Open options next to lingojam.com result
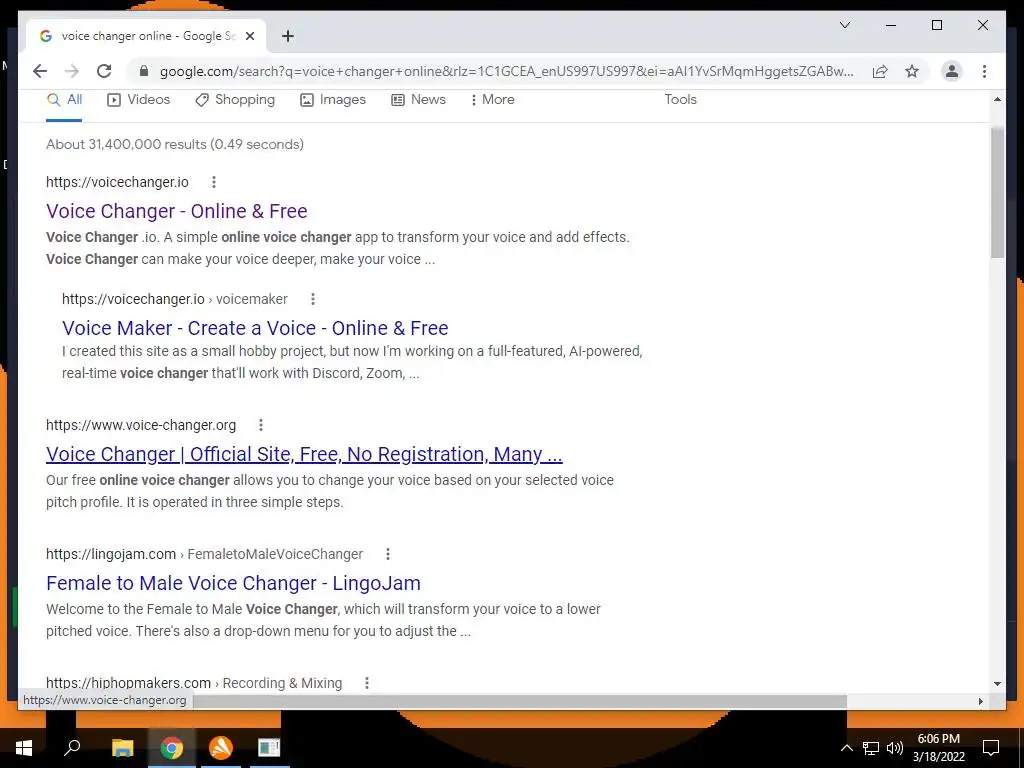The height and width of the screenshot is (768, 1024). click(388, 554)
